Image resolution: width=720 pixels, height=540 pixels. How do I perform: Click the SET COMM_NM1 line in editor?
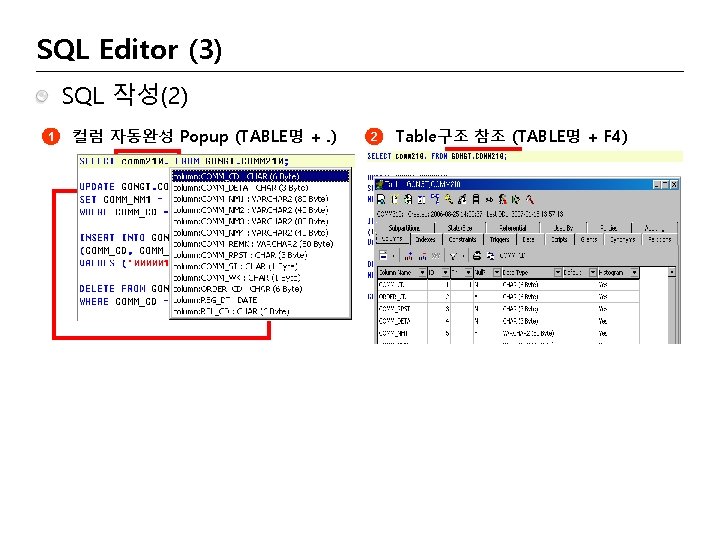[121, 199]
